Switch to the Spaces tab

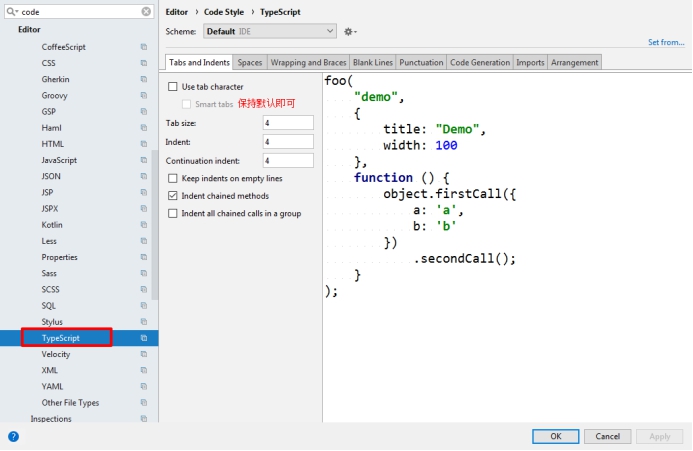coord(250,62)
